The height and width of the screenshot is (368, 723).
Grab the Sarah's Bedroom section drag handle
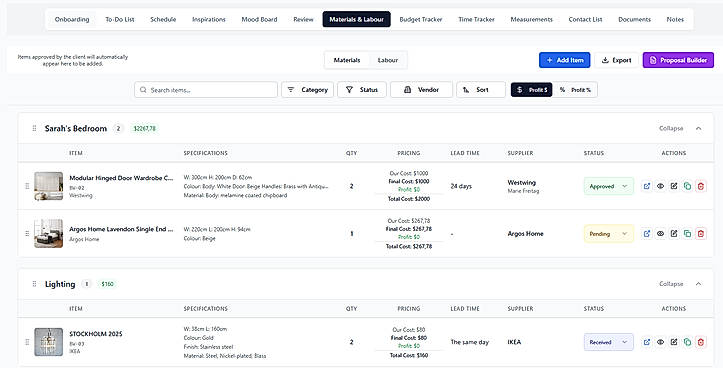34,128
